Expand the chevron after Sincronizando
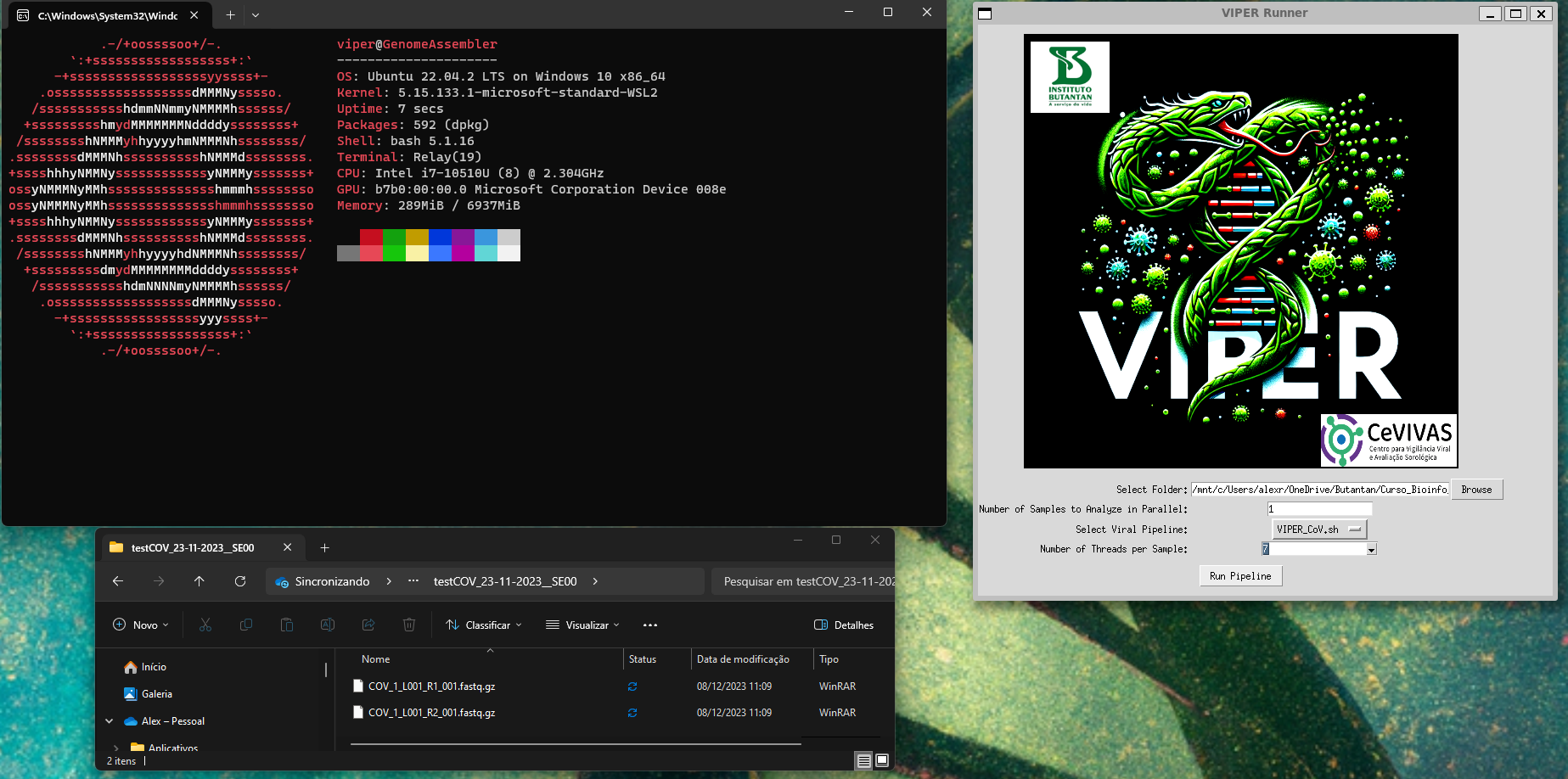 [x=389, y=581]
